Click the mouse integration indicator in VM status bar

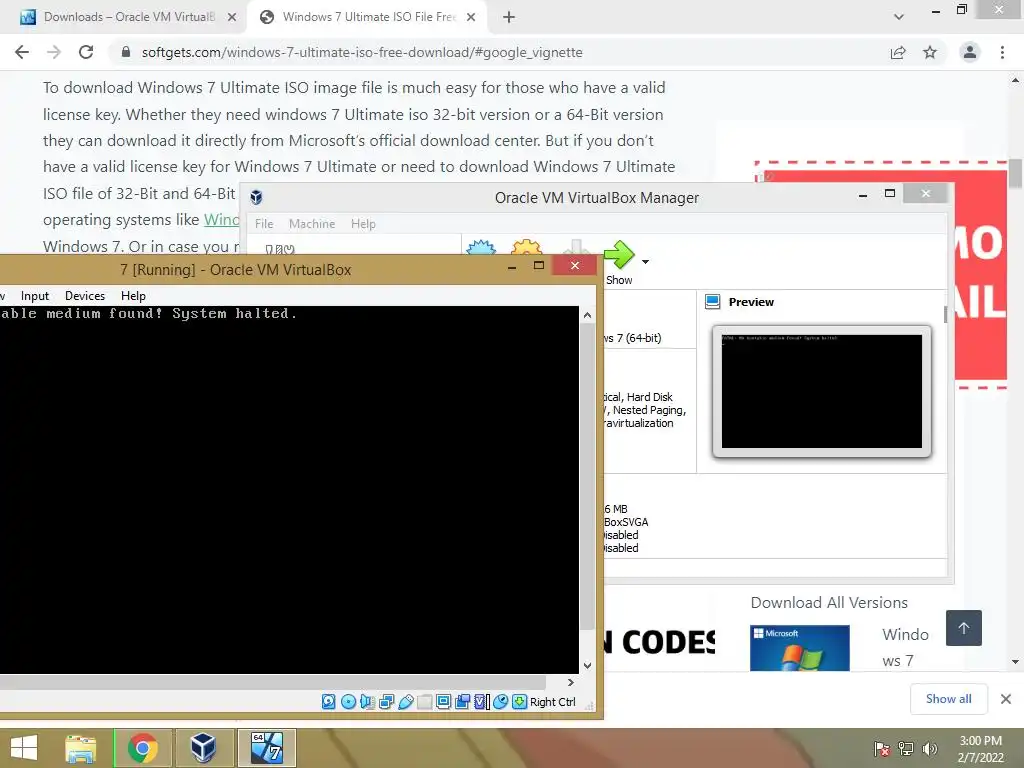(500, 701)
